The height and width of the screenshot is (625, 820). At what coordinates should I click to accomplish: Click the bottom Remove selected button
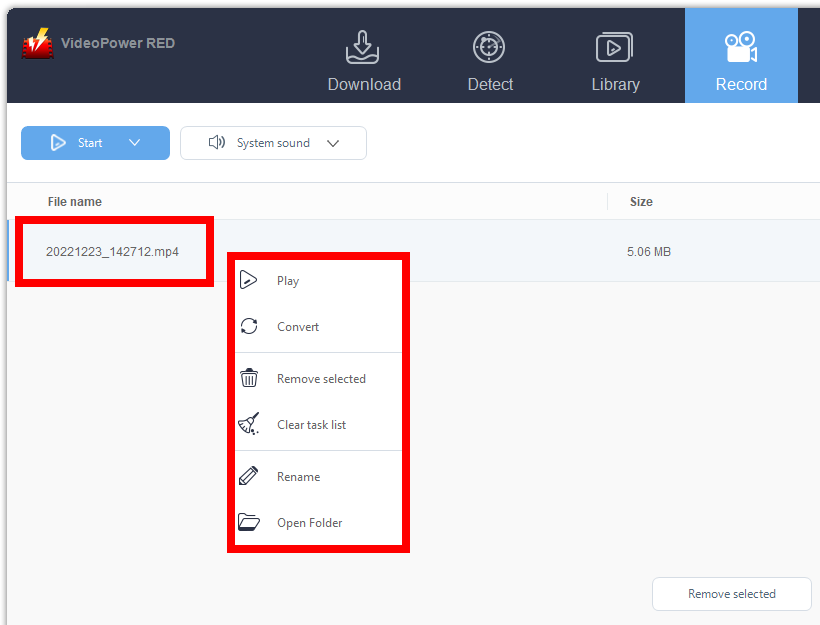[732, 594]
